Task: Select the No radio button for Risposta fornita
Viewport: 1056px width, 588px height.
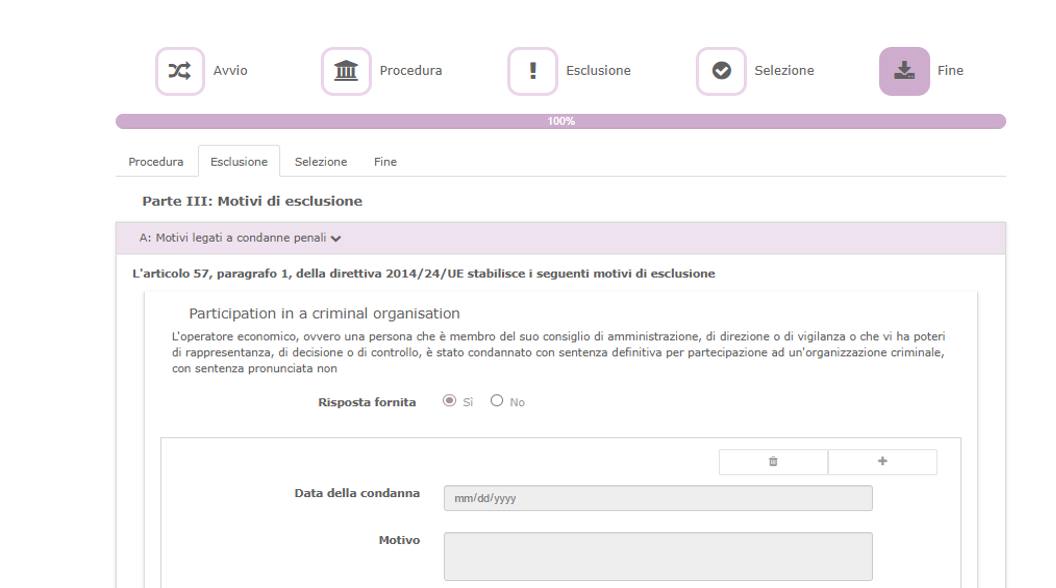Action: (497, 401)
